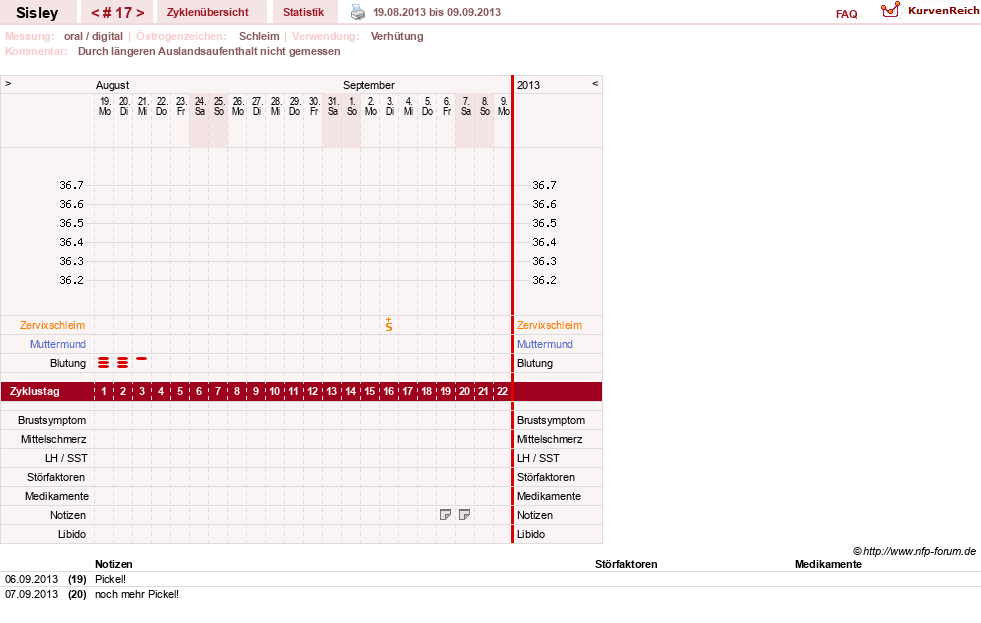This screenshot has width=981, height=623.
Task: Click the right-side 36.5 temperature label
Action: [544, 223]
